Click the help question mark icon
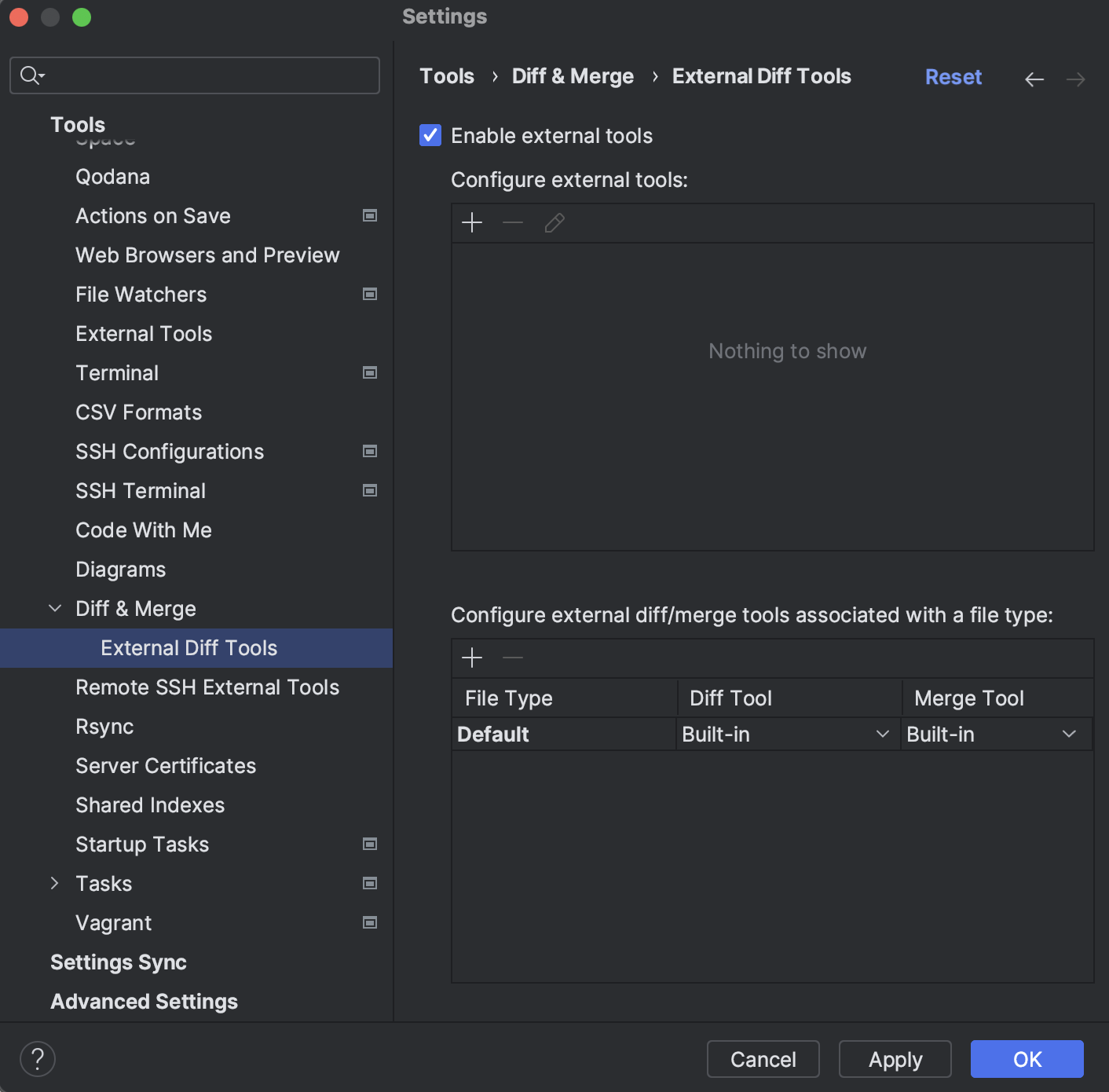Screen dimensions: 1109x1092 click(37, 1058)
